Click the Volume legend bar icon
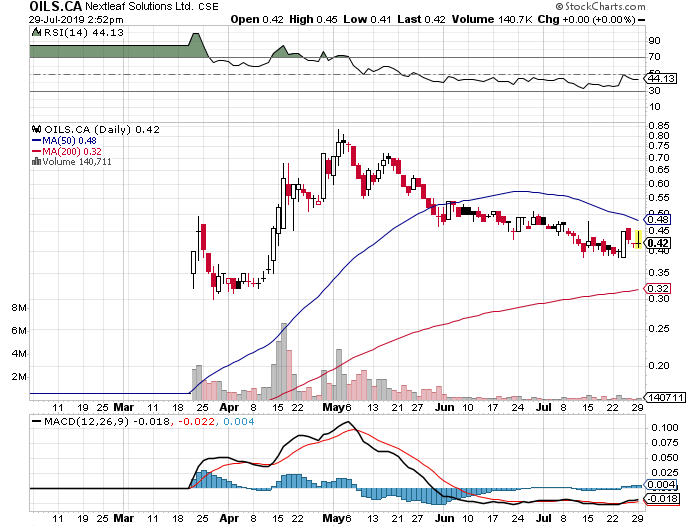The width and height of the screenshot is (689, 529). pyautogui.click(x=34, y=161)
